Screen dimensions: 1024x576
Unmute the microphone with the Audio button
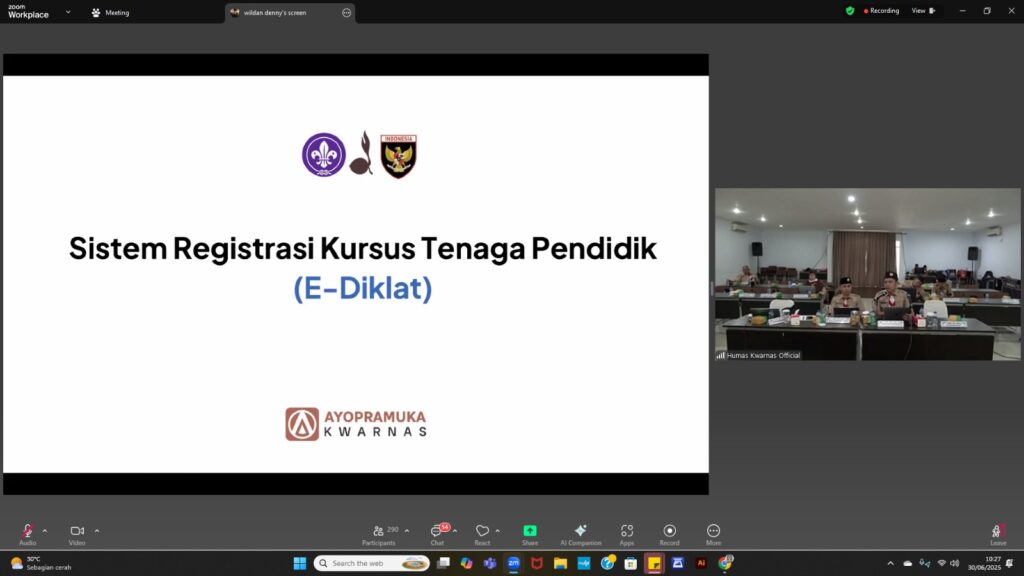pyautogui.click(x=27, y=534)
